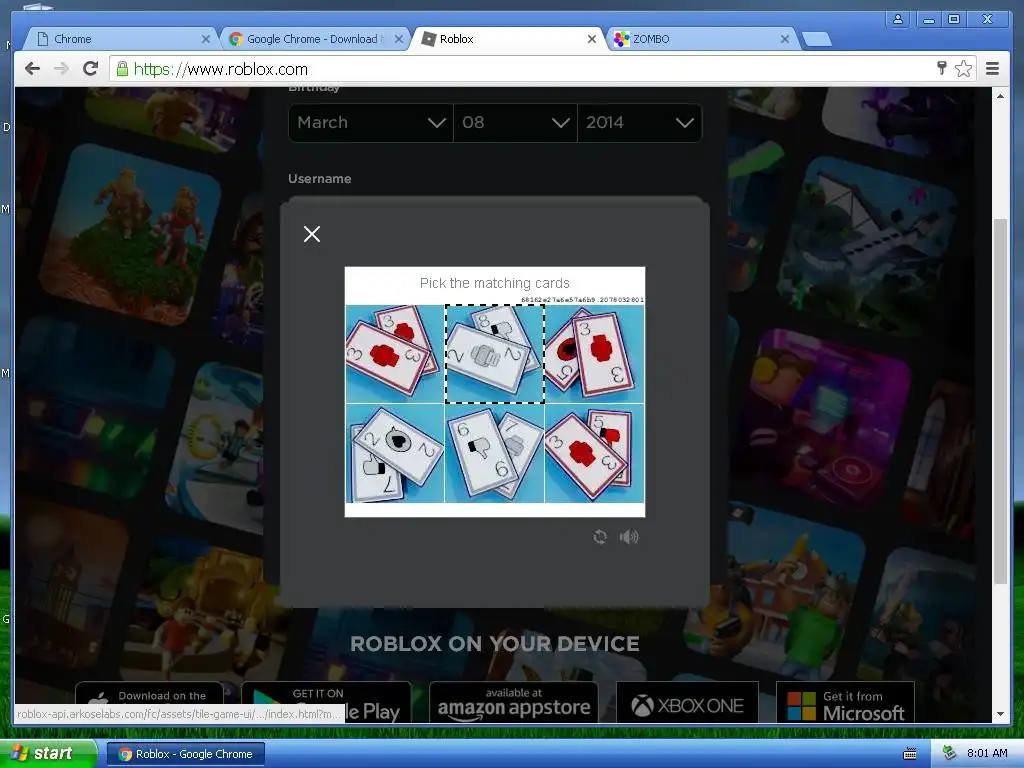This screenshot has height=768, width=1024.
Task: Pick the gray 6 and 7 cards tile
Action: coord(494,454)
